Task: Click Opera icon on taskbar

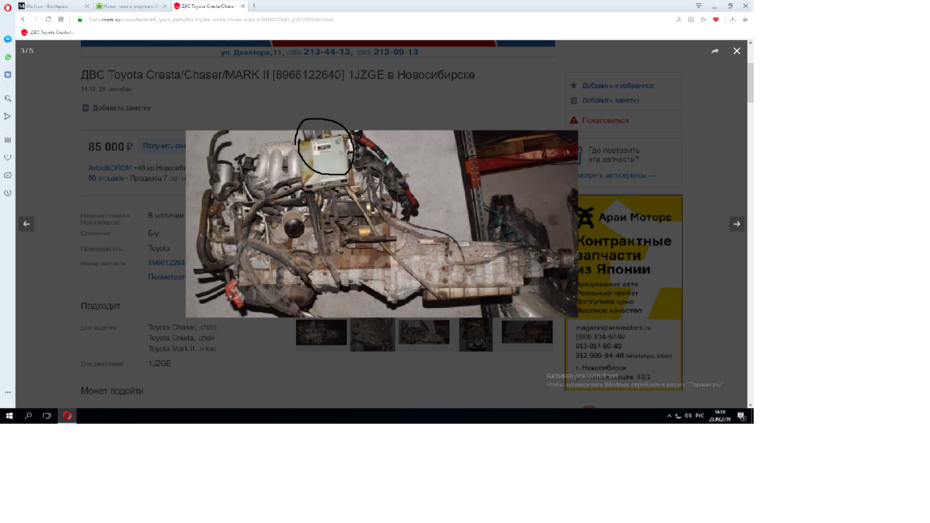Action: [67, 416]
